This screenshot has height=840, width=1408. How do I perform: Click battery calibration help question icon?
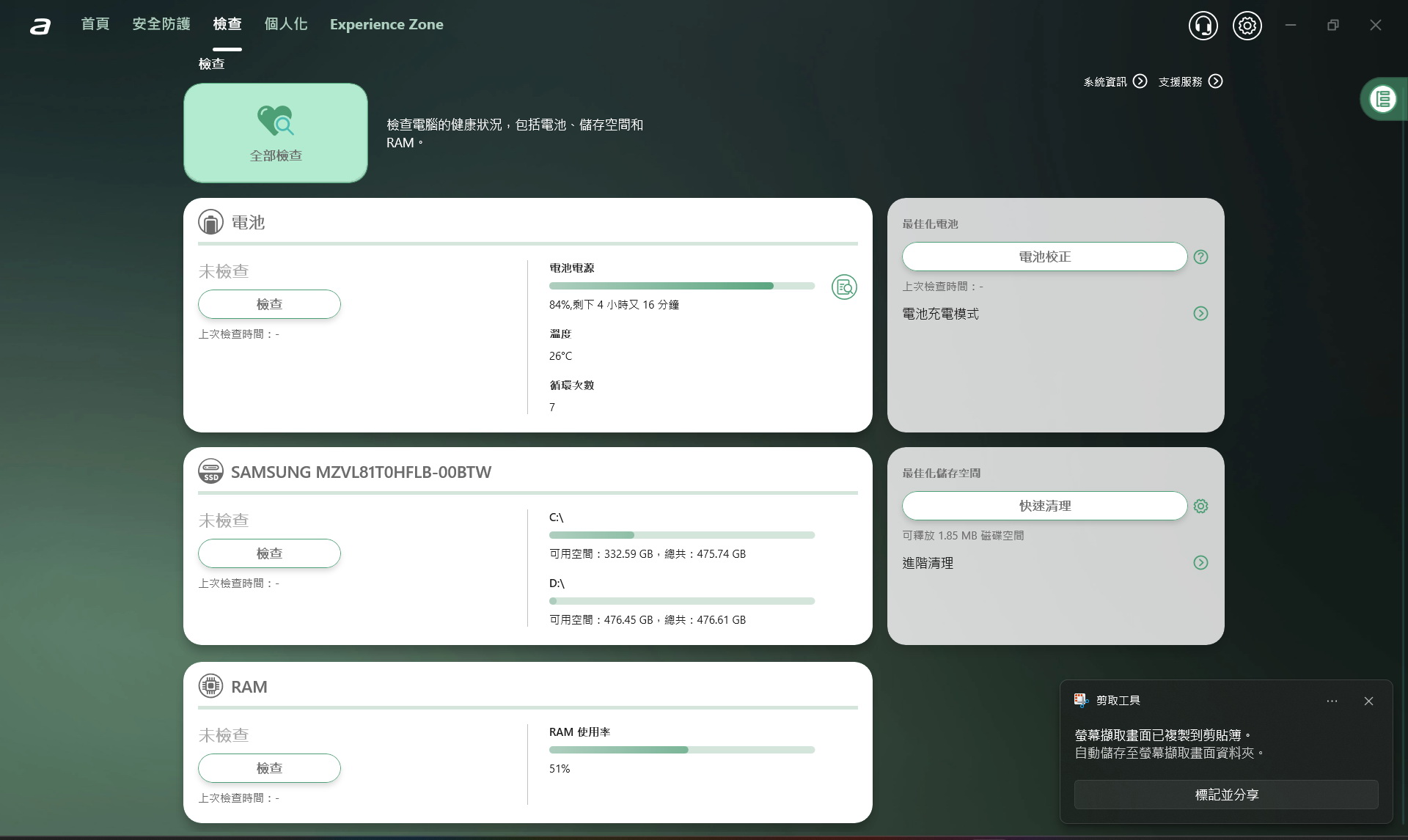pyautogui.click(x=1200, y=257)
